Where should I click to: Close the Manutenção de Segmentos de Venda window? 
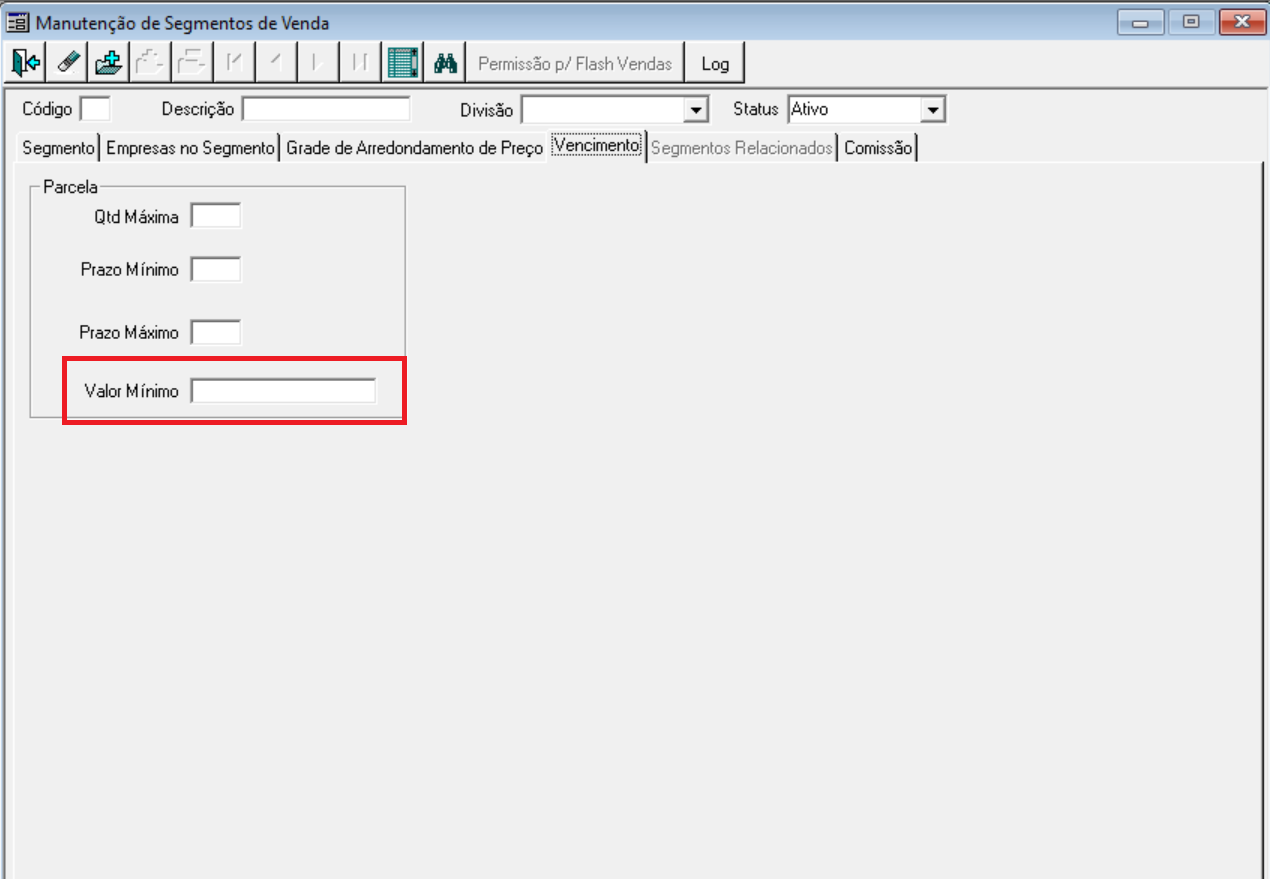click(x=1241, y=21)
